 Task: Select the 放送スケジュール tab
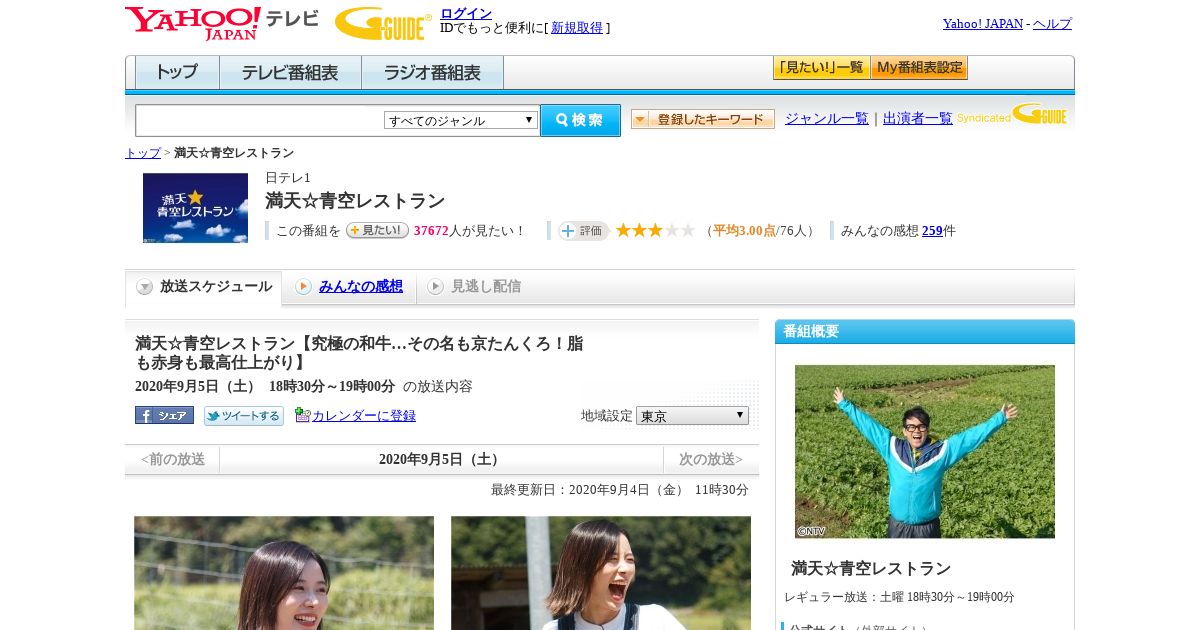203,287
